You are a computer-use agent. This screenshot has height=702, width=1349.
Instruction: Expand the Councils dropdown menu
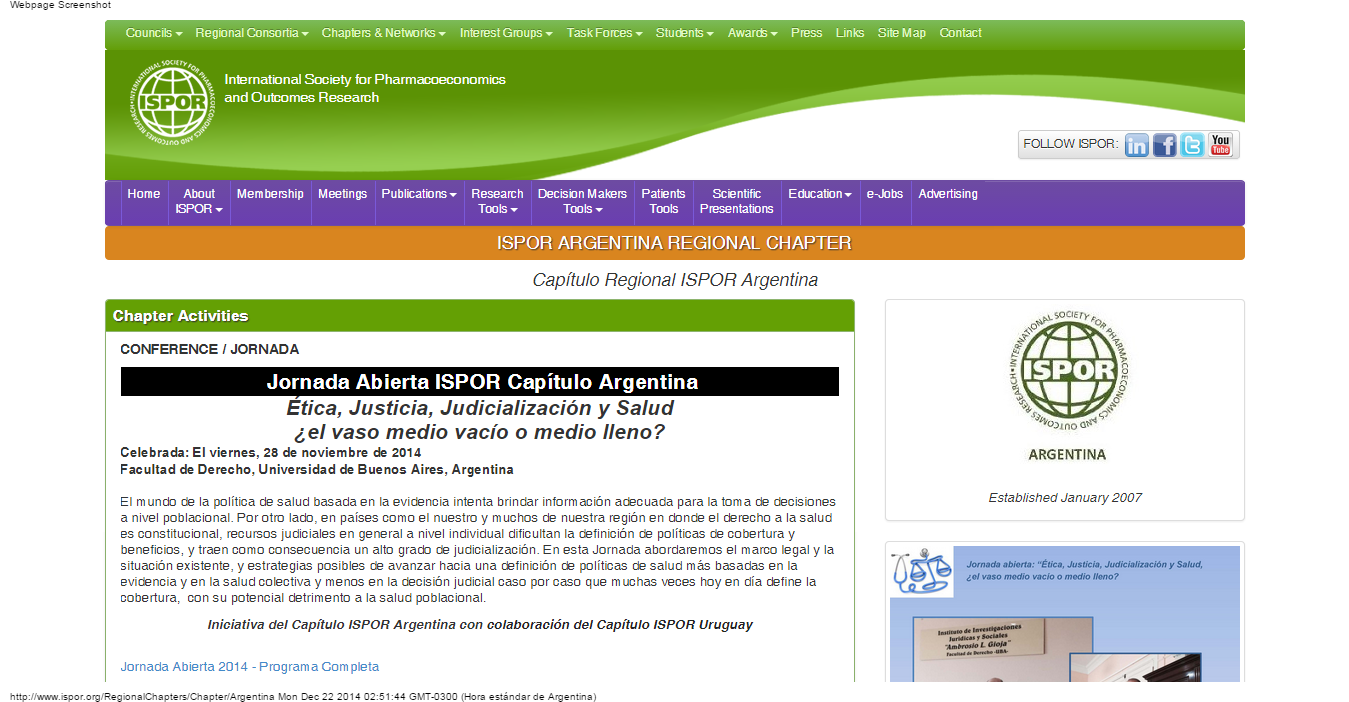[154, 33]
